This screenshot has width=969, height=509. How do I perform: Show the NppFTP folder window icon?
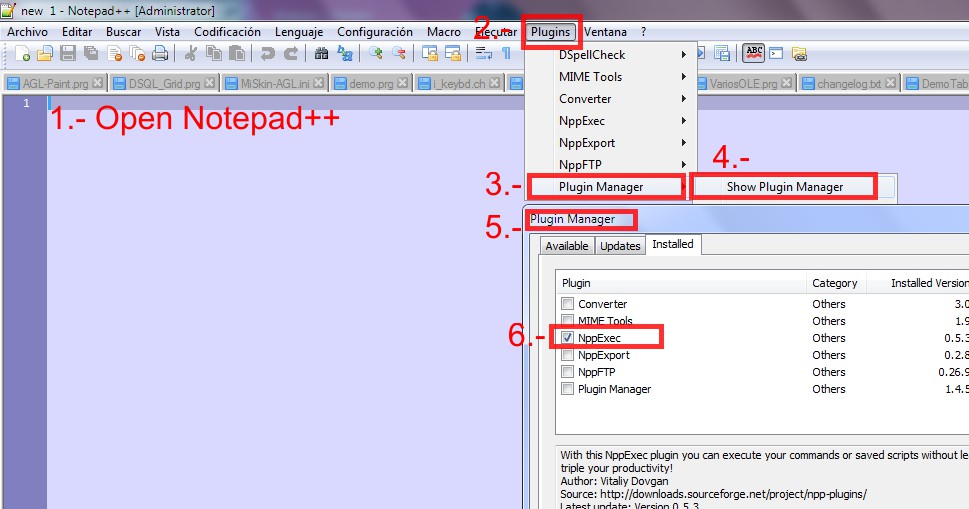799,54
